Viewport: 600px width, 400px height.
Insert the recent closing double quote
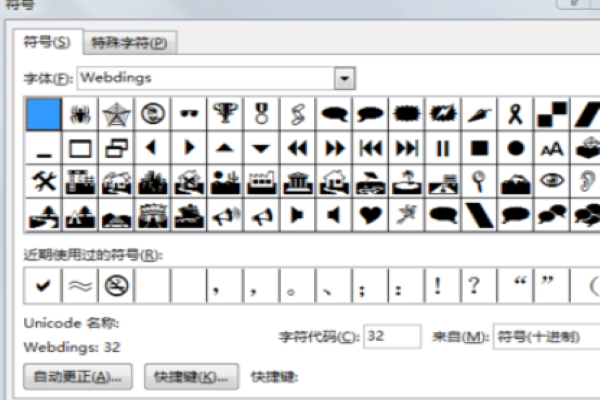(x=552, y=286)
